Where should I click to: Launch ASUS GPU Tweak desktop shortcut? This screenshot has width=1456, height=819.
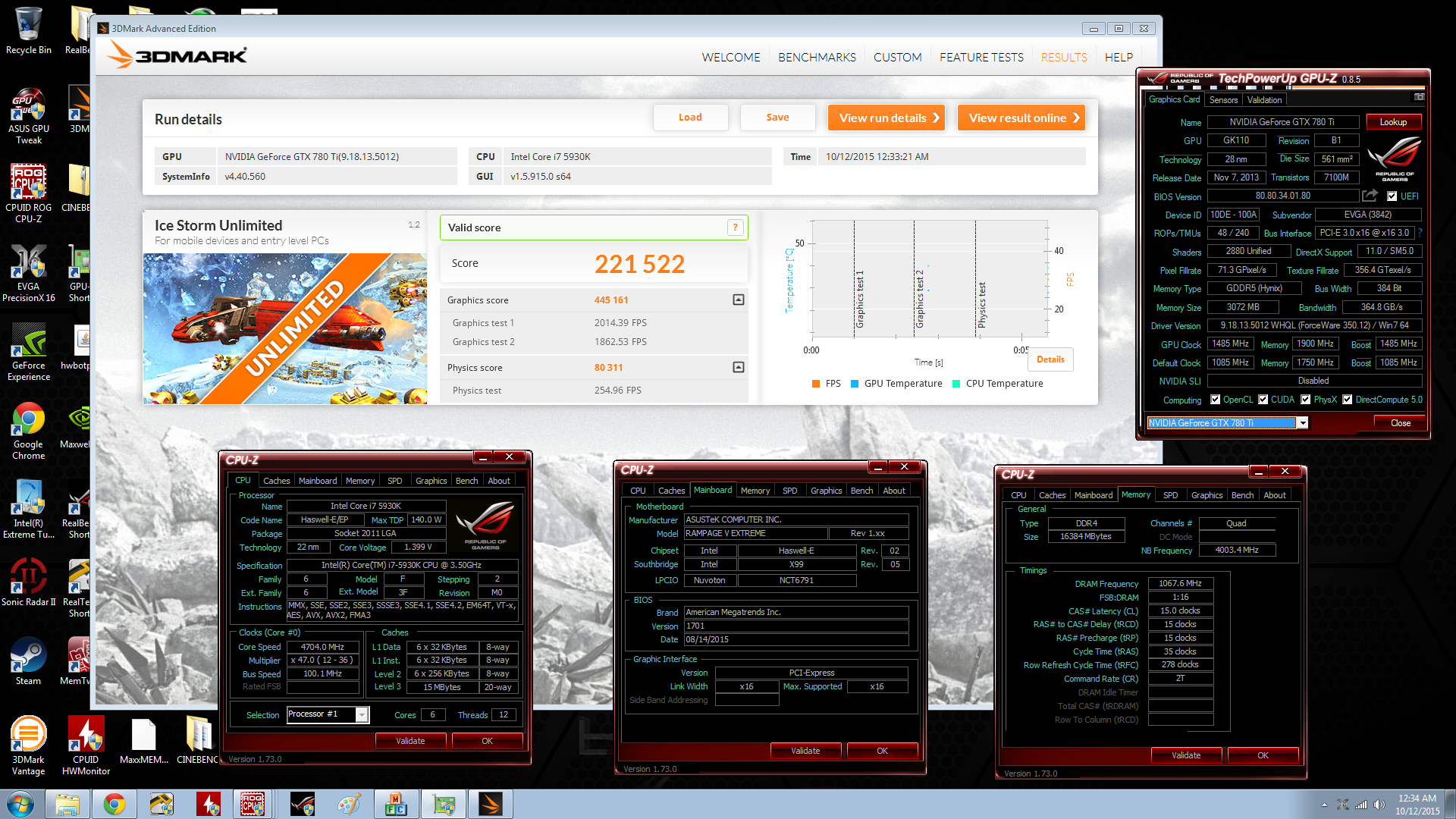point(29,115)
